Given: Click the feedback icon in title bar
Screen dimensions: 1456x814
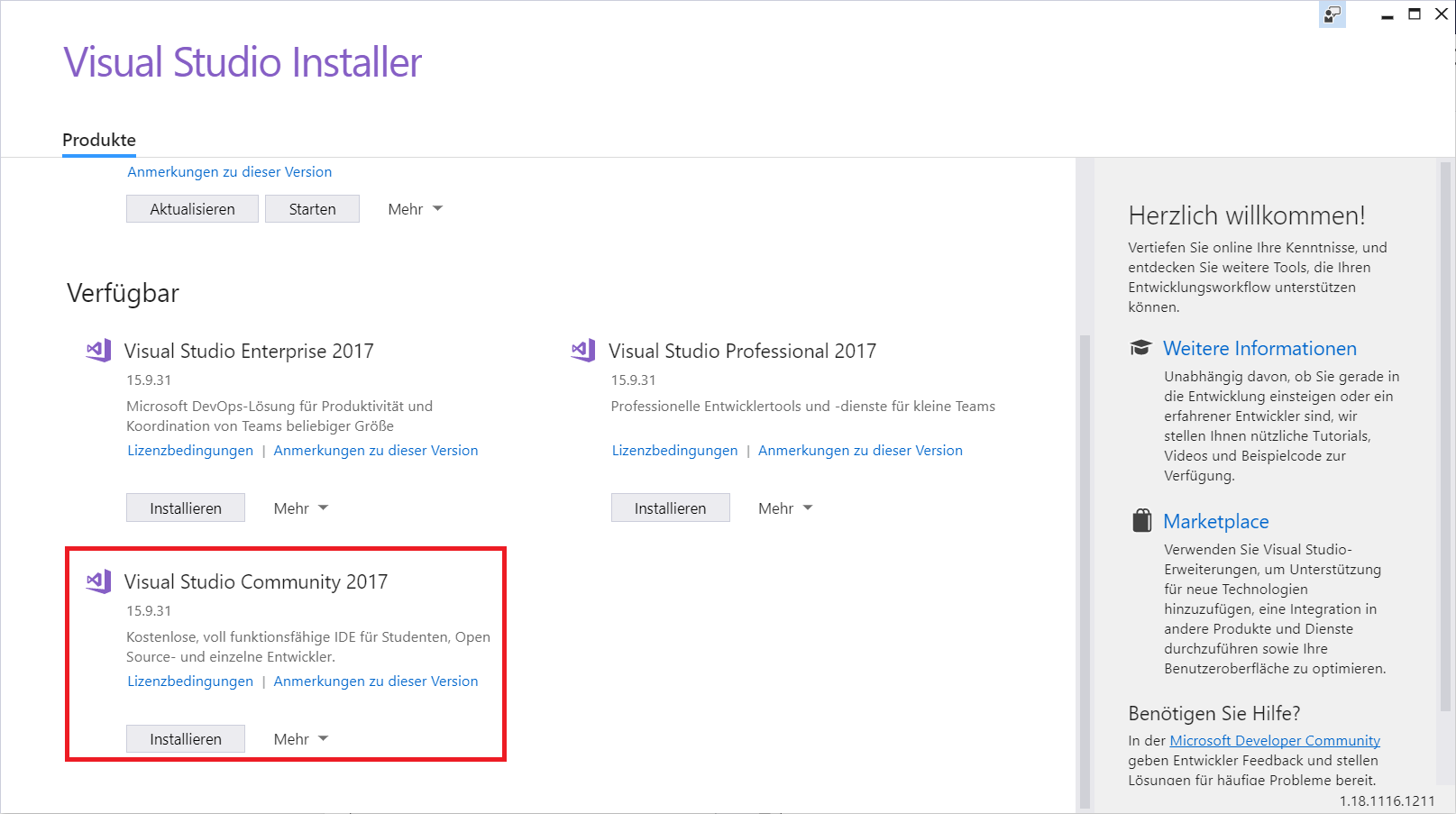Looking at the screenshot, I should coord(1332,14).
